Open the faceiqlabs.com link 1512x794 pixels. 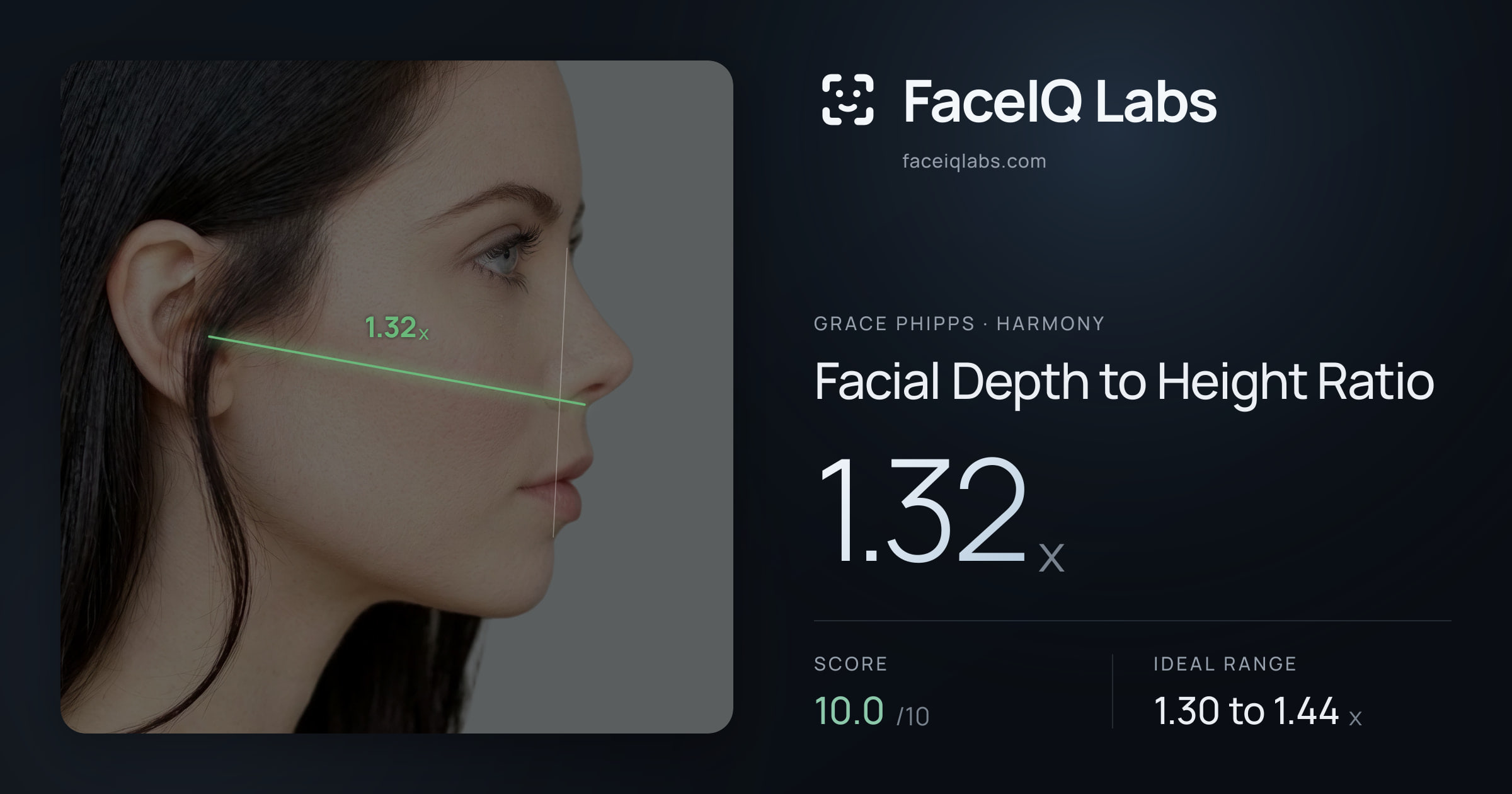click(x=974, y=161)
